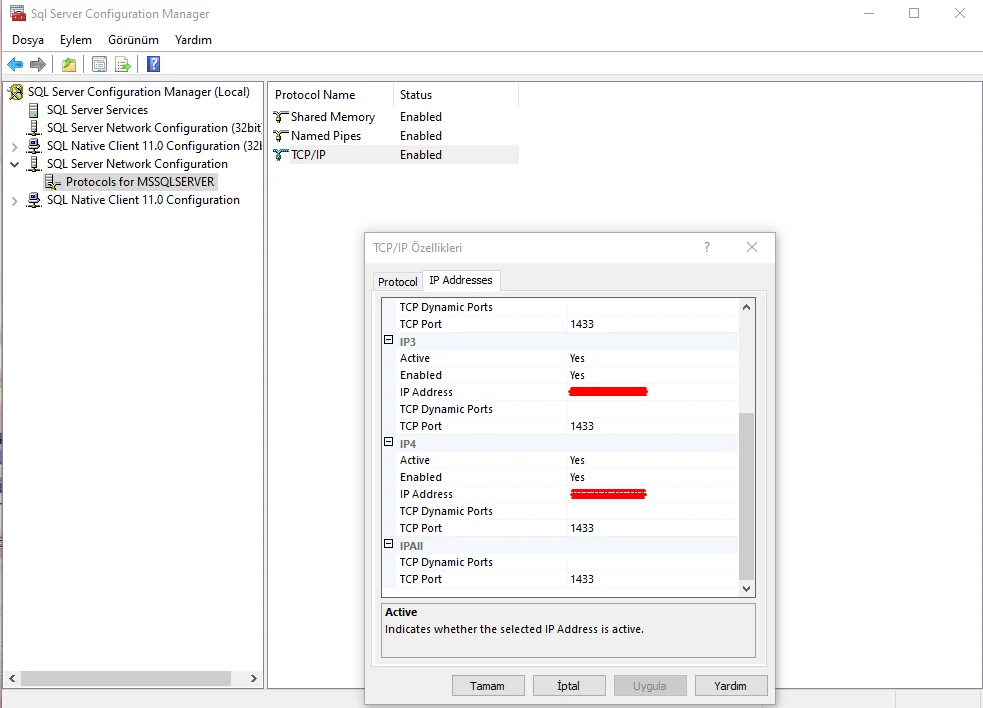Select the Shared Memory row's Enabled status
Screen dimensions: 983x708
[421, 117]
